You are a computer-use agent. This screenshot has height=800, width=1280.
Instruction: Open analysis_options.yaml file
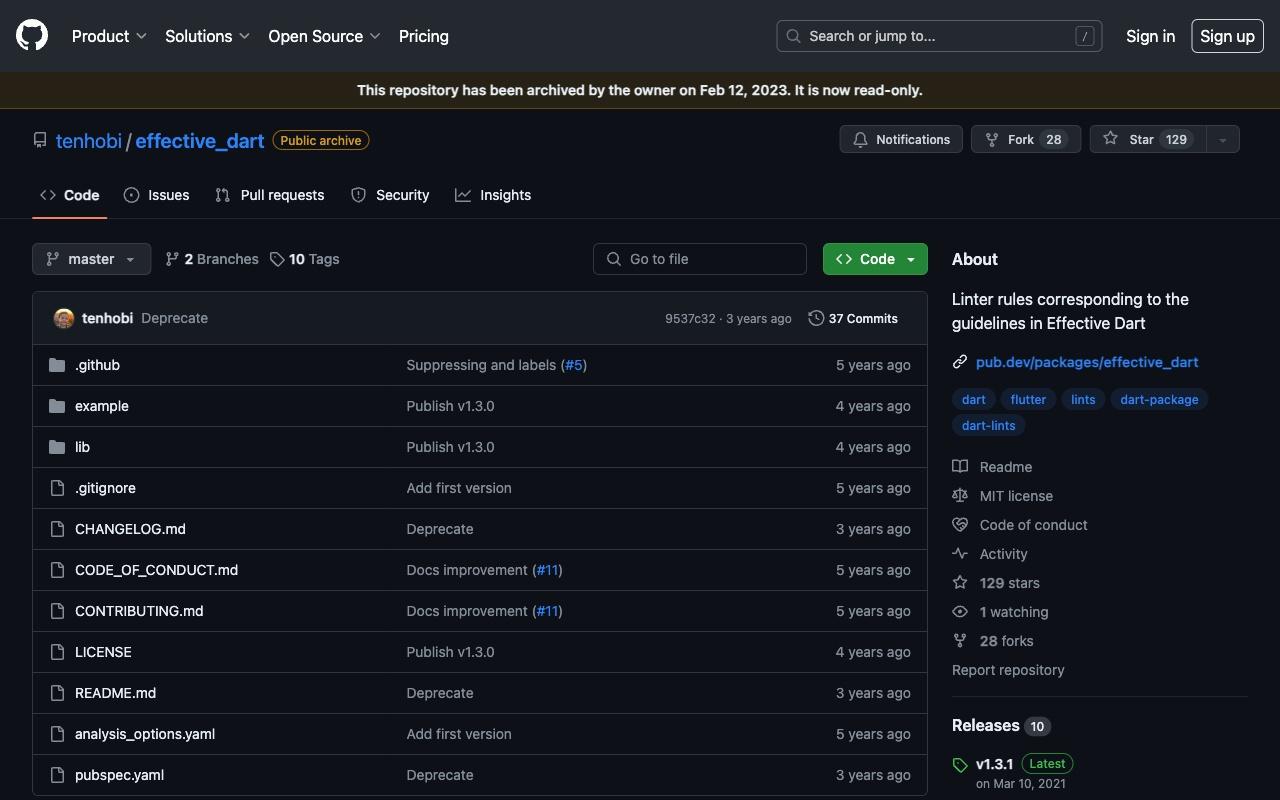pyautogui.click(x=145, y=734)
